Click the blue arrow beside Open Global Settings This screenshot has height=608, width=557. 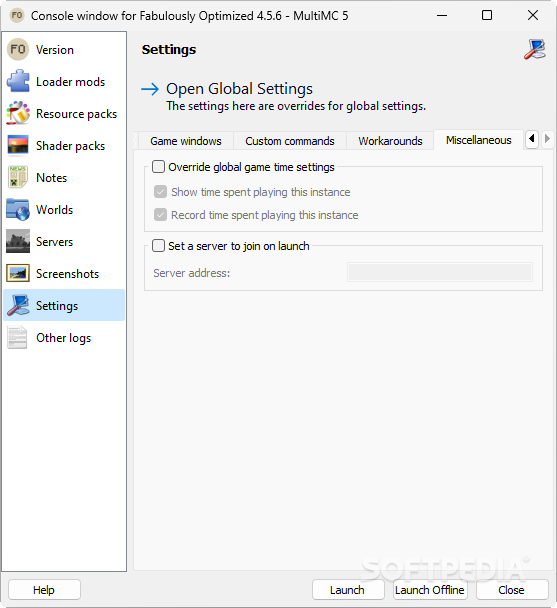pyautogui.click(x=150, y=89)
